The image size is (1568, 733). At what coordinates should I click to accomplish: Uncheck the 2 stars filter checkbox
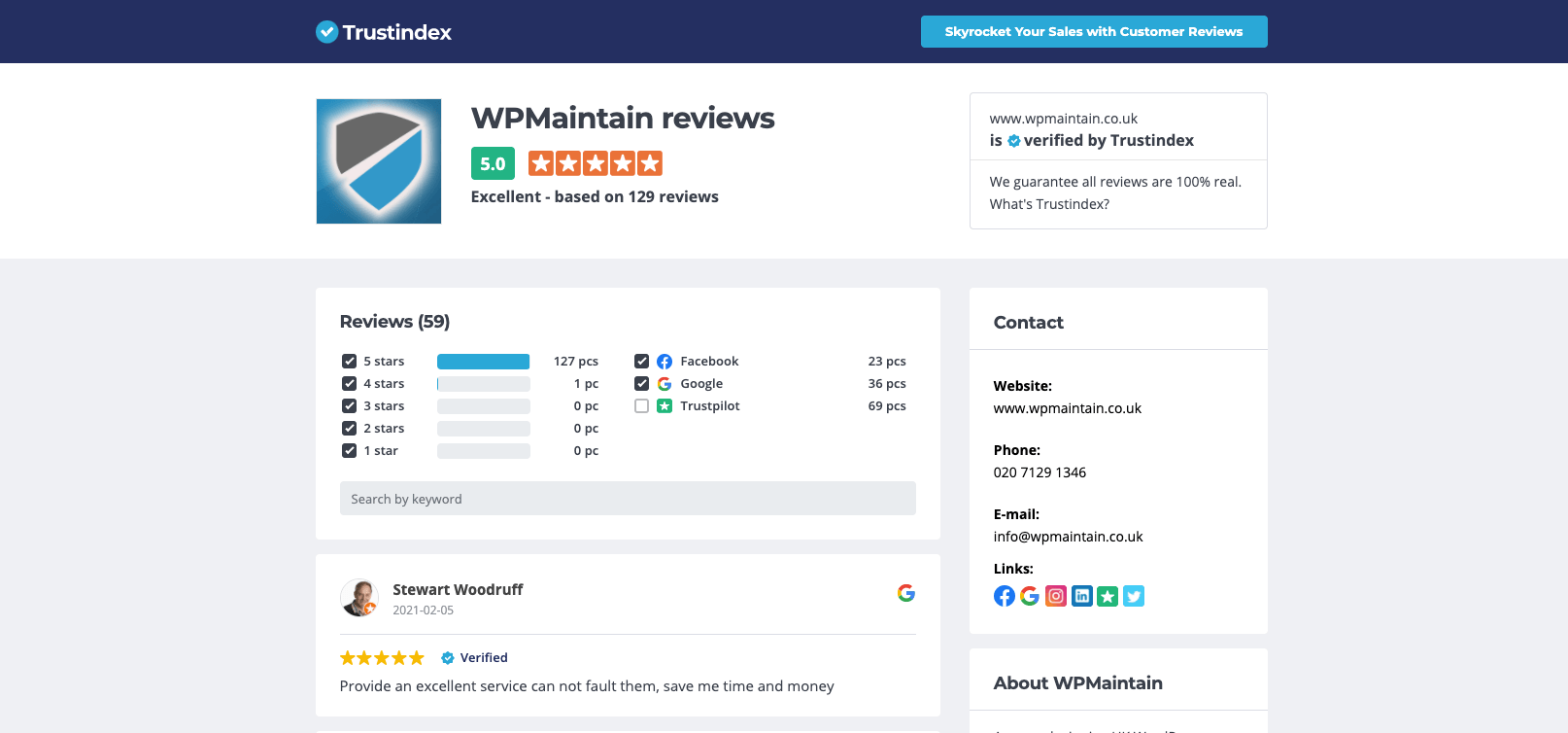[x=350, y=429]
